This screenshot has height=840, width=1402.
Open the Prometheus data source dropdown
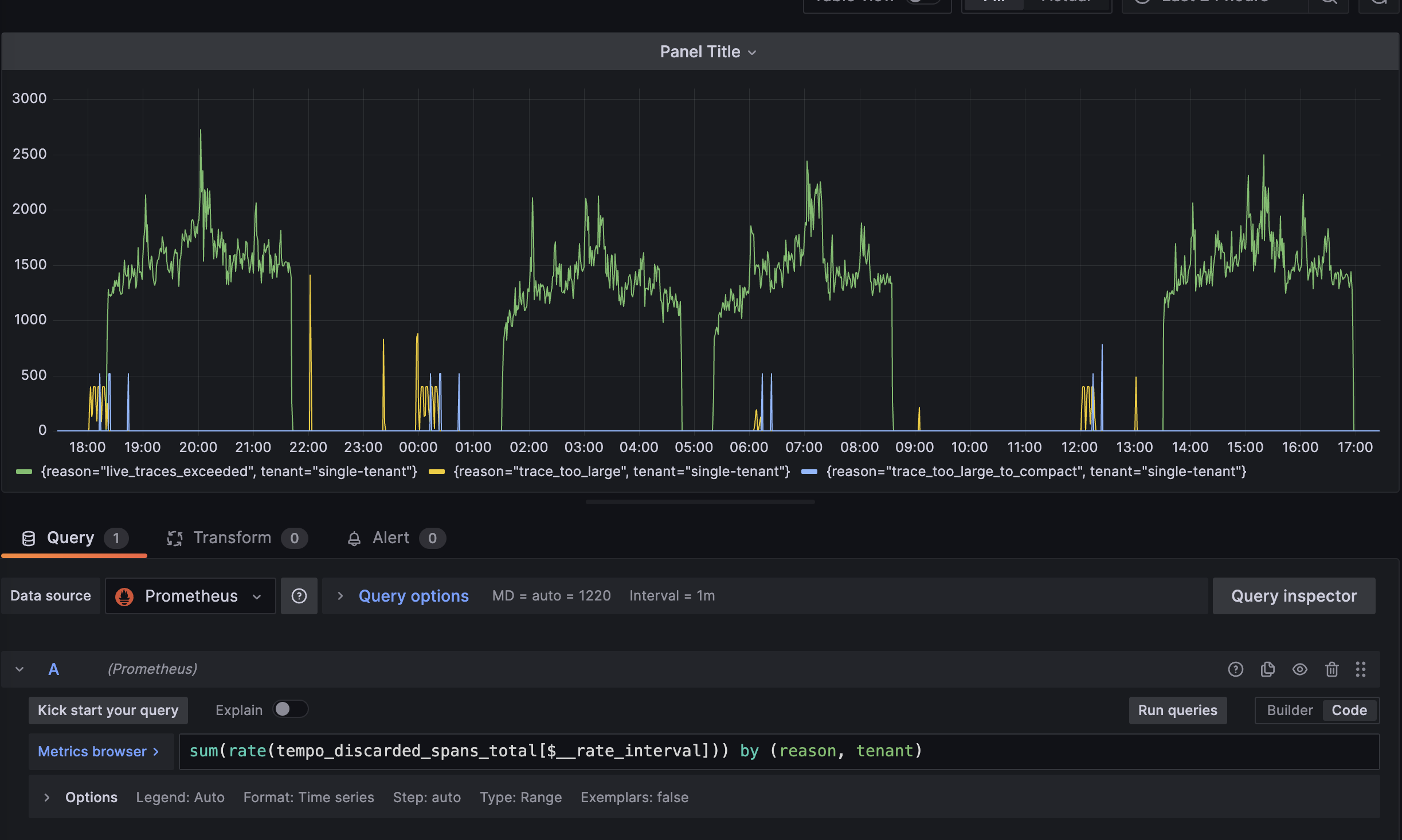[x=191, y=596]
